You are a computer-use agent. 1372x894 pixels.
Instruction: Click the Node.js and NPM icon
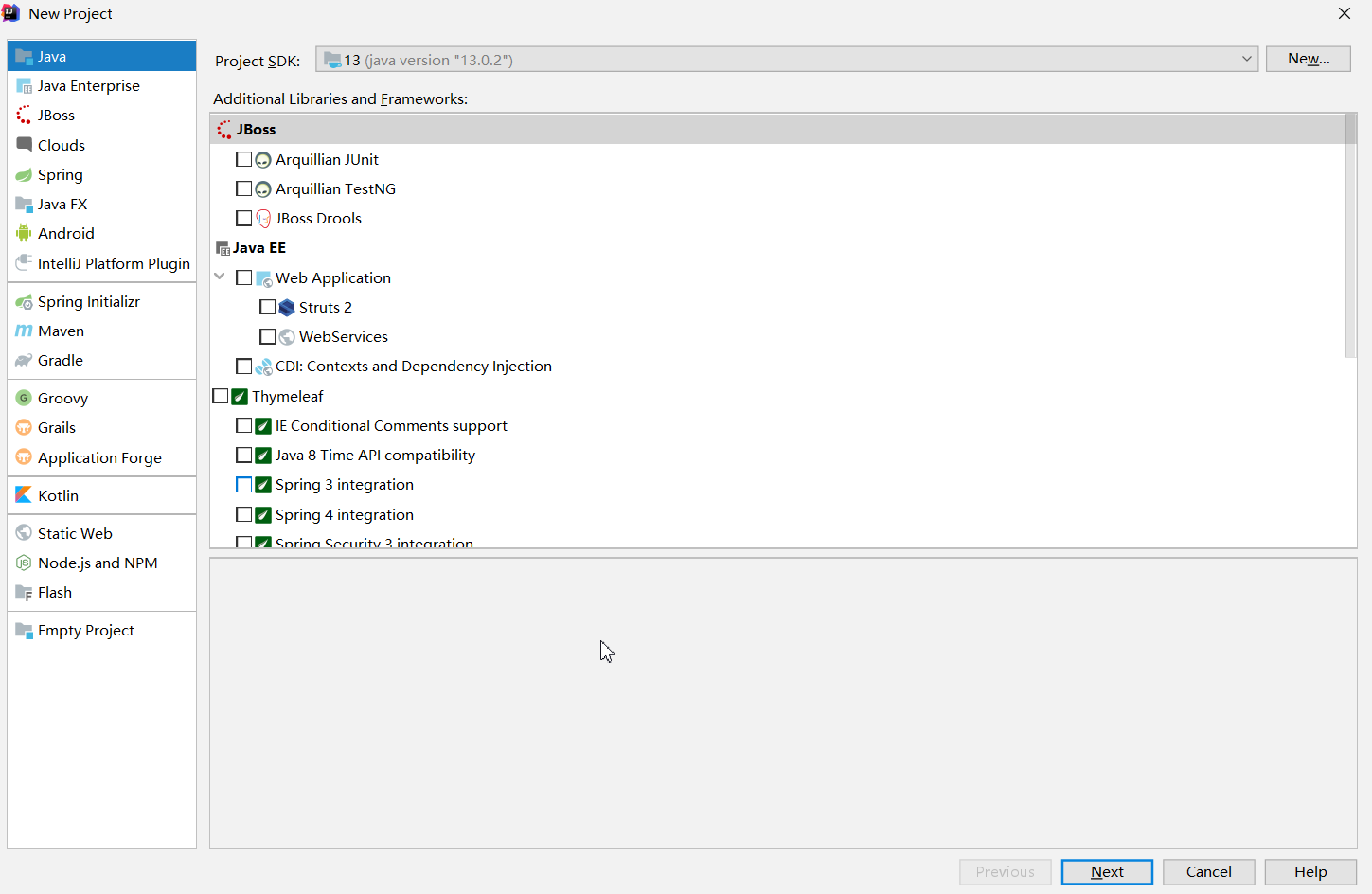(24, 563)
